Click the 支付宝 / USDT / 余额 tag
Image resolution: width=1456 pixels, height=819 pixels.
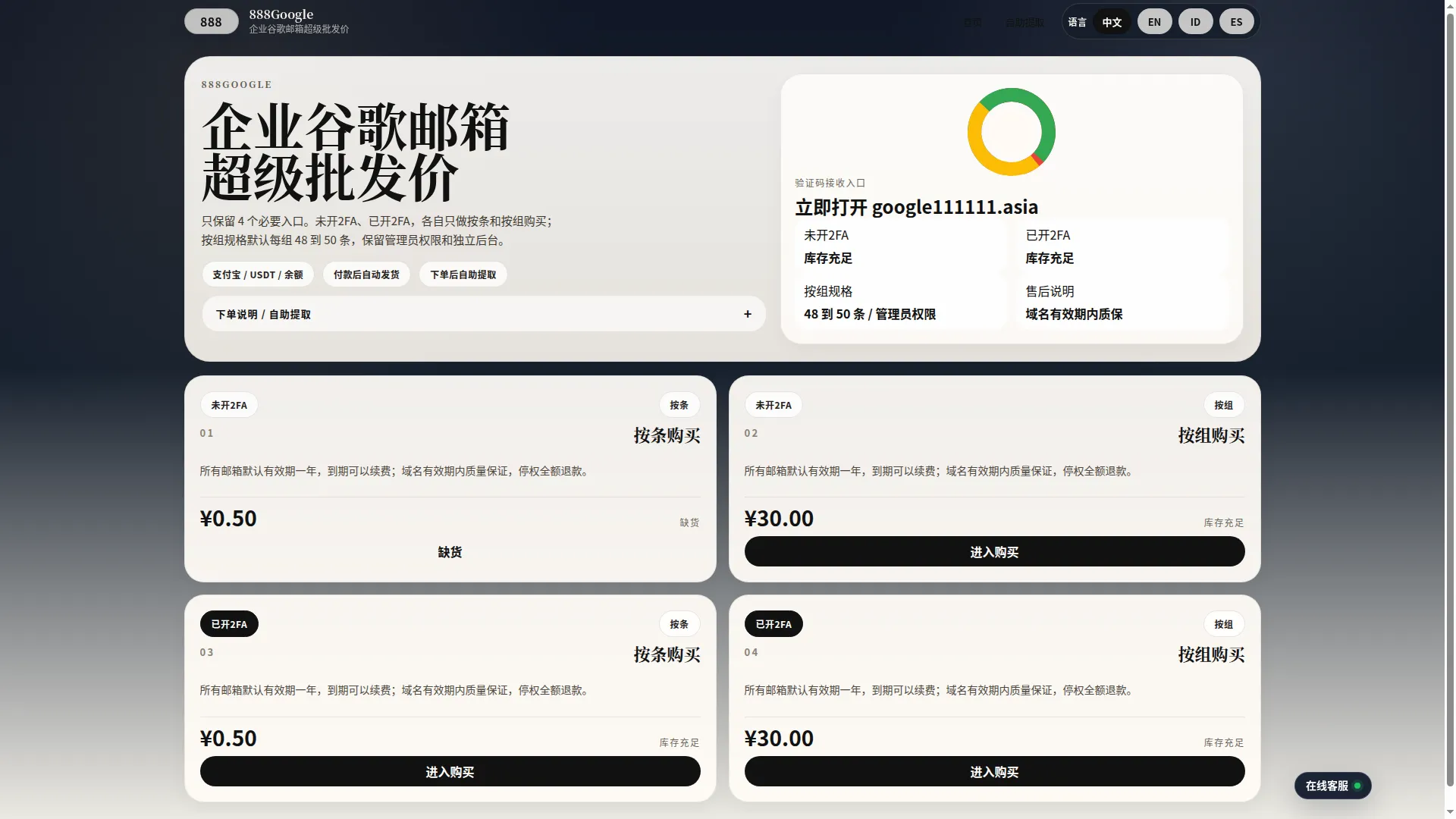[x=258, y=275]
